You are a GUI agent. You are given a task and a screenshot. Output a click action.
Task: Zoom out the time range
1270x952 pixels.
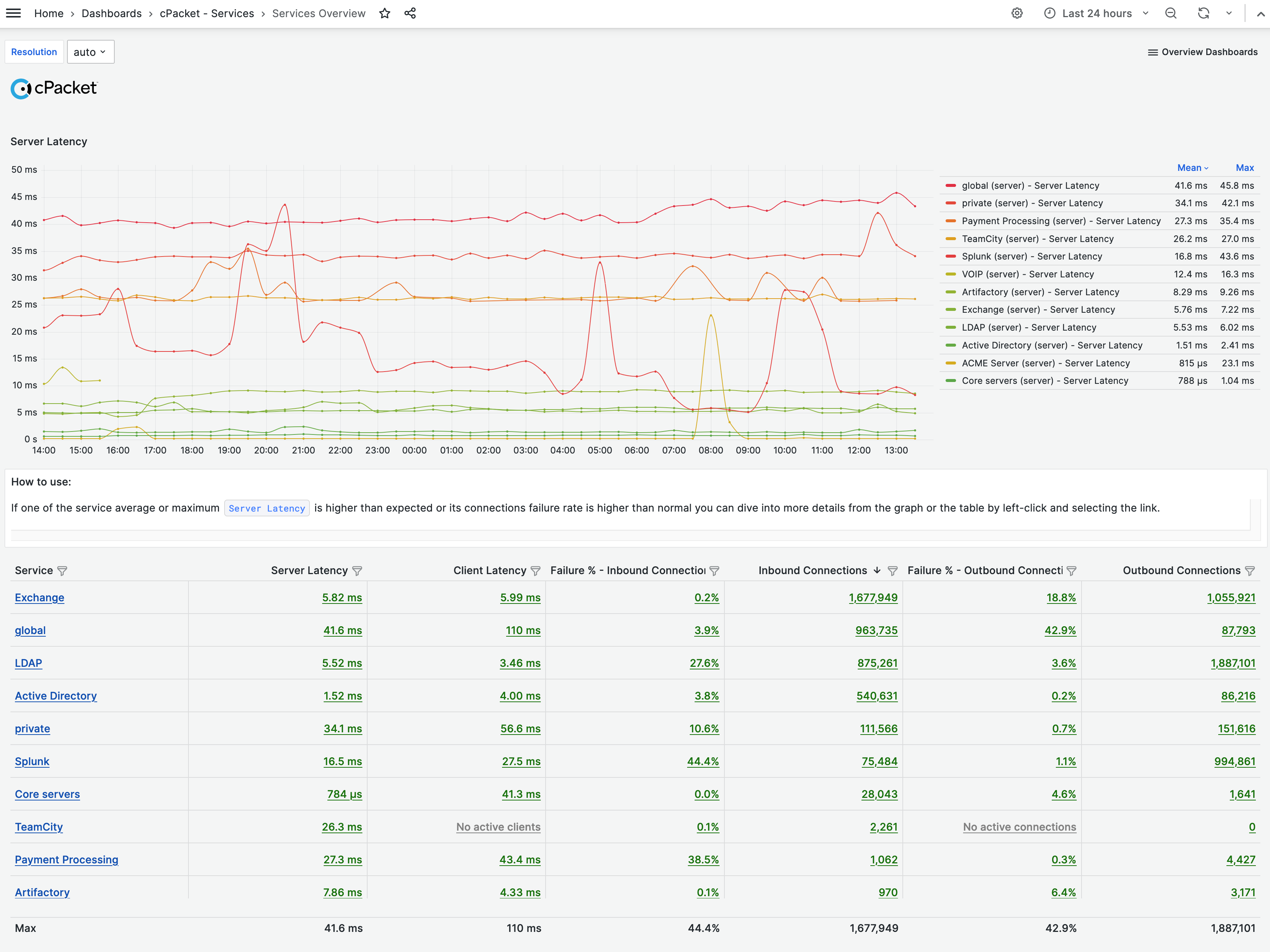pos(1171,13)
